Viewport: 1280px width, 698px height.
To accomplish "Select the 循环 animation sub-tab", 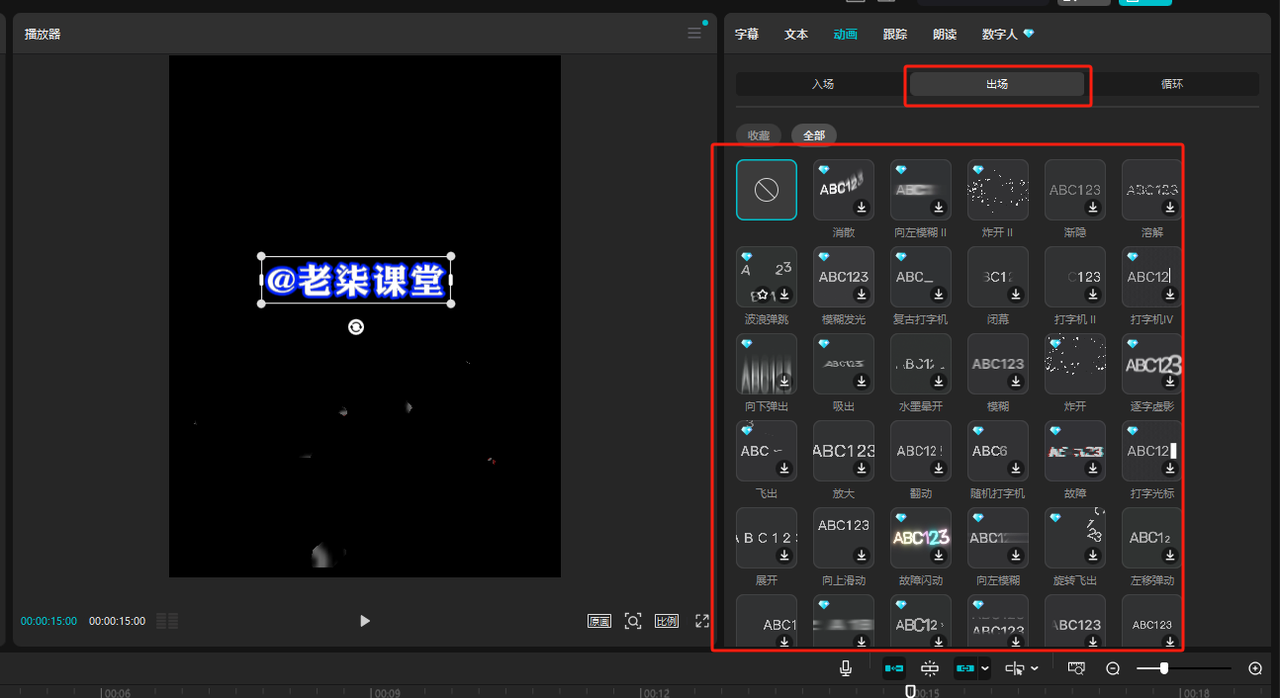I will (x=1172, y=84).
